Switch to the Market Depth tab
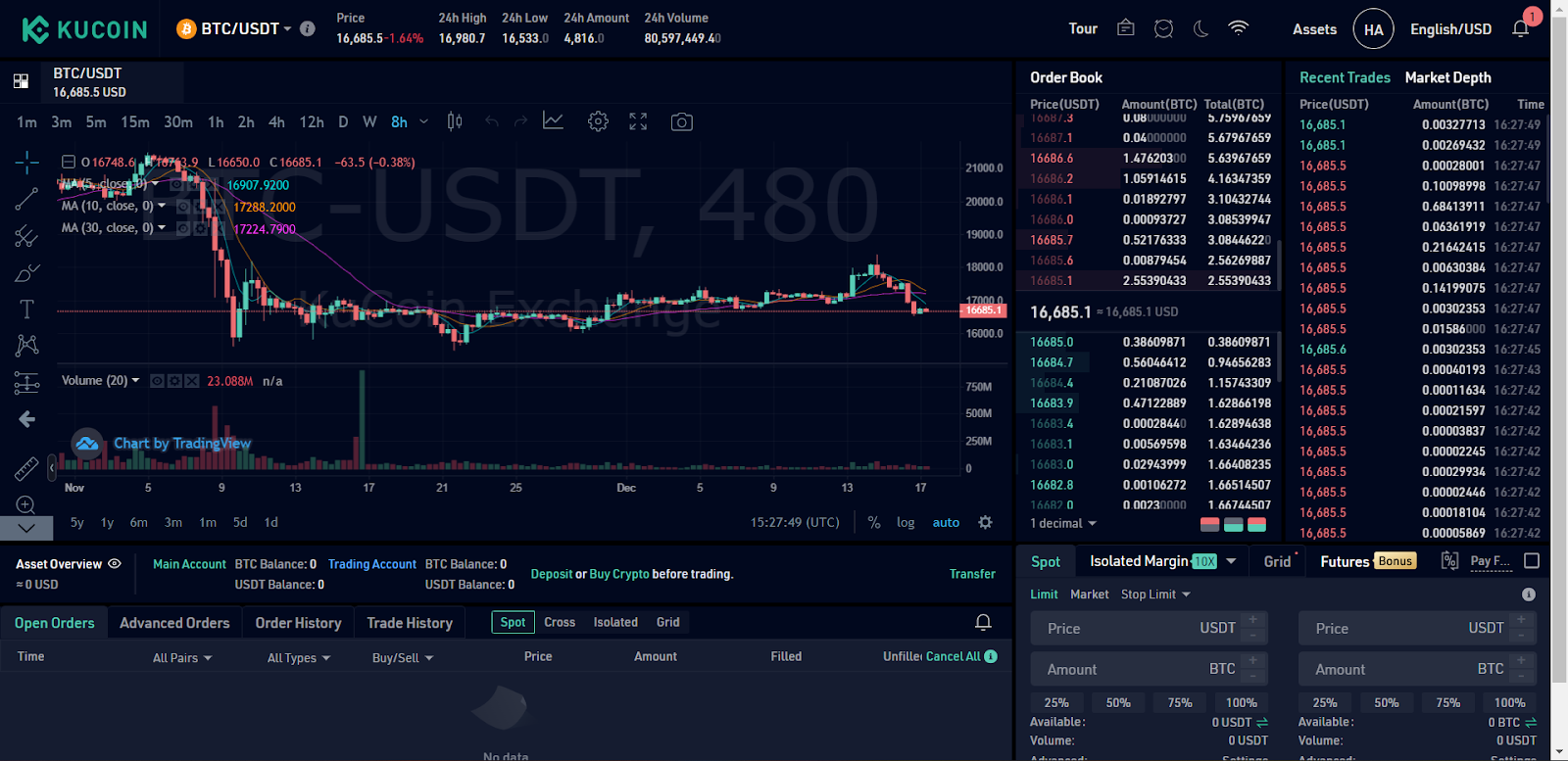Screen dimensions: 1568x761 click(1447, 77)
